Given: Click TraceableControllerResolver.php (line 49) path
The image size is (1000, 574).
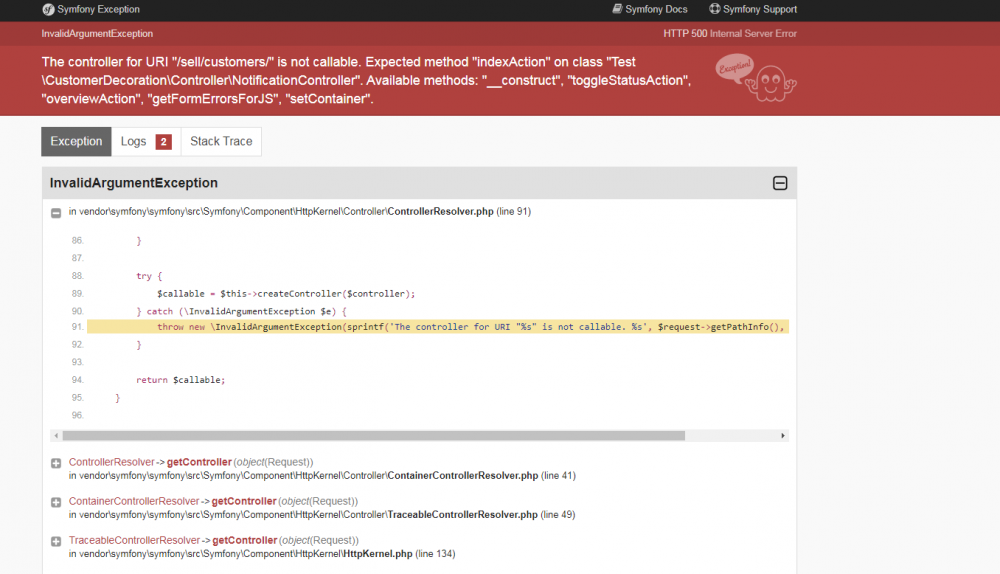Looking at the screenshot, I should 322,515.
